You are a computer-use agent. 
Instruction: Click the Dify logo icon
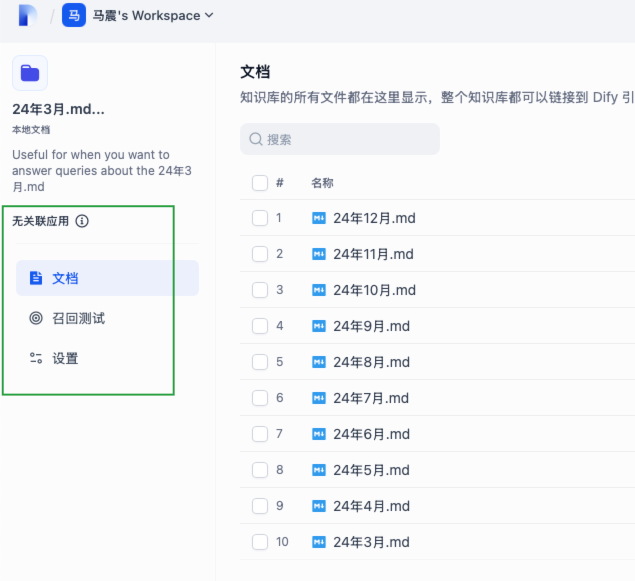pyautogui.click(x=28, y=15)
